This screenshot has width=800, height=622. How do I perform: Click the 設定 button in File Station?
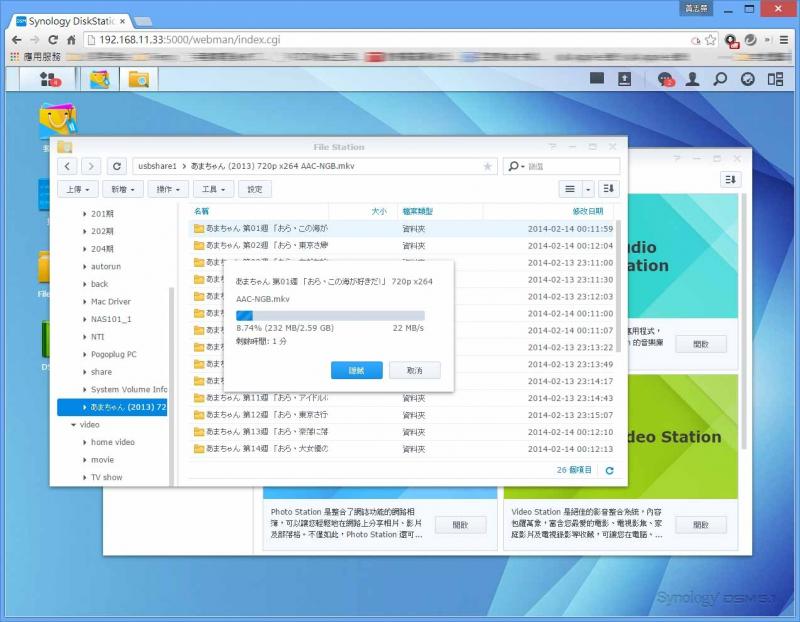point(255,189)
